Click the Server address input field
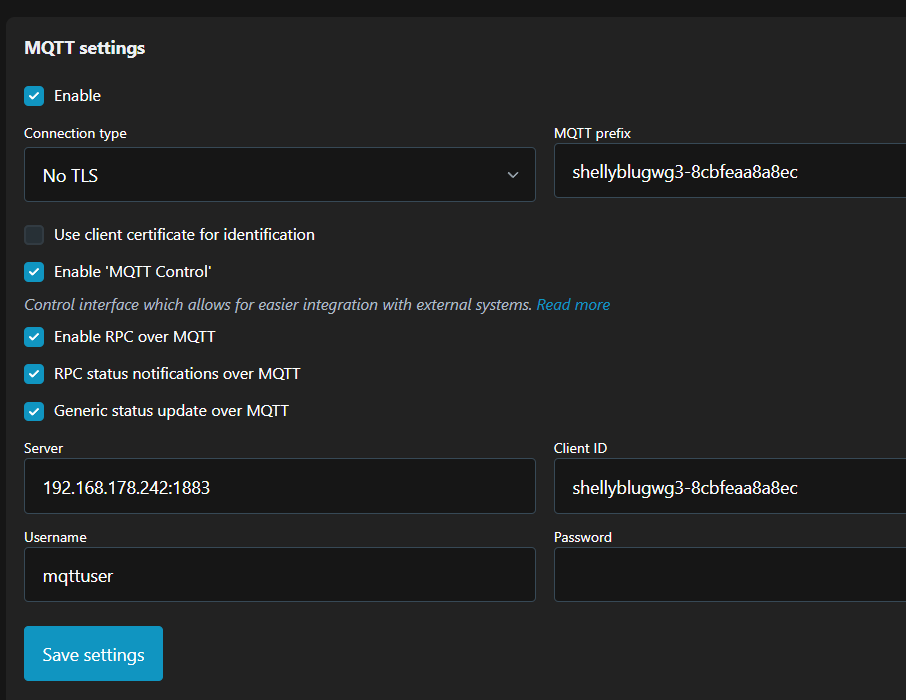The height and width of the screenshot is (700, 906). (279, 487)
